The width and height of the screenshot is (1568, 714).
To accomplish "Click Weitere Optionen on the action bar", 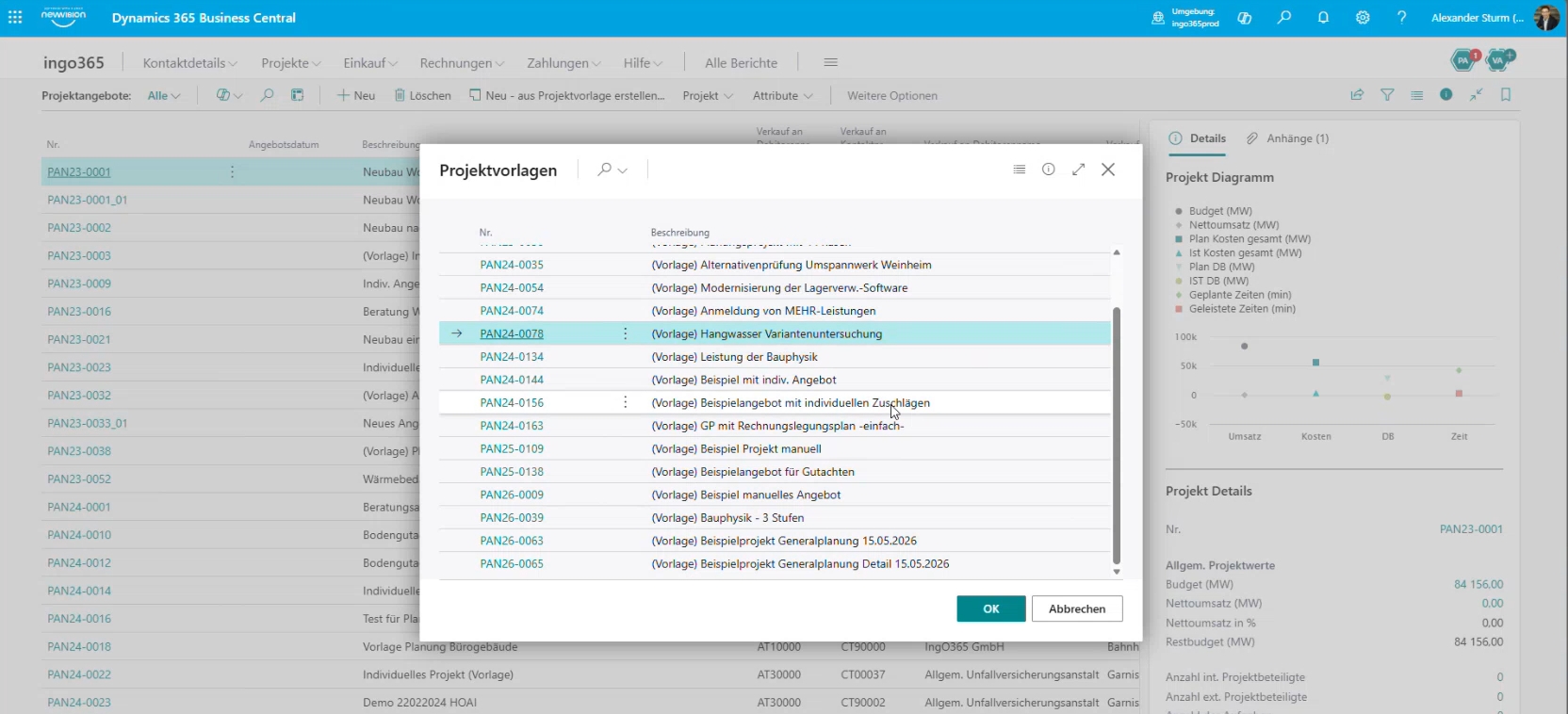I will pos(891,95).
